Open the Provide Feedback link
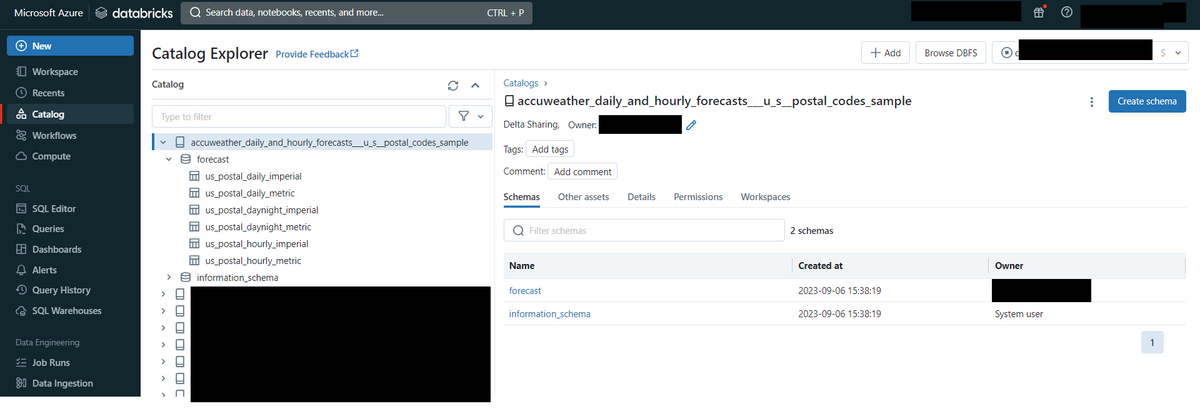The image size is (1200, 416). pos(317,54)
